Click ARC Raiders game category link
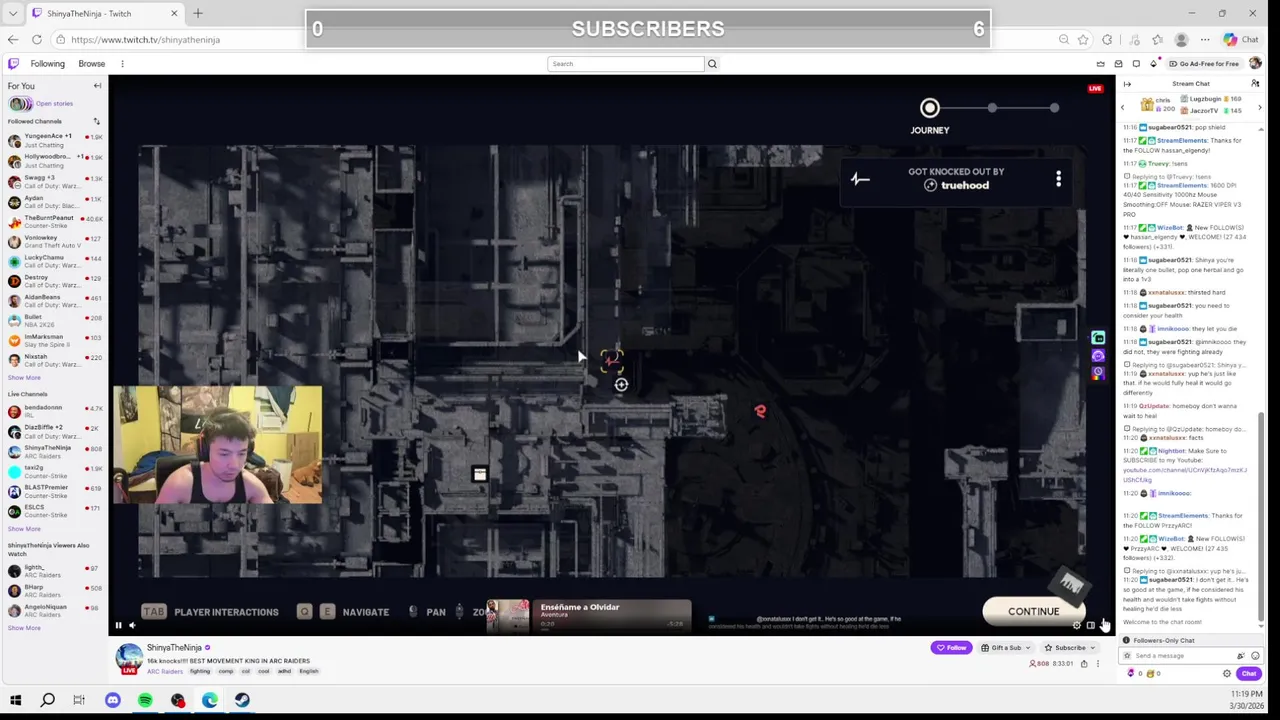Image resolution: width=1280 pixels, height=720 pixels. click(164, 671)
